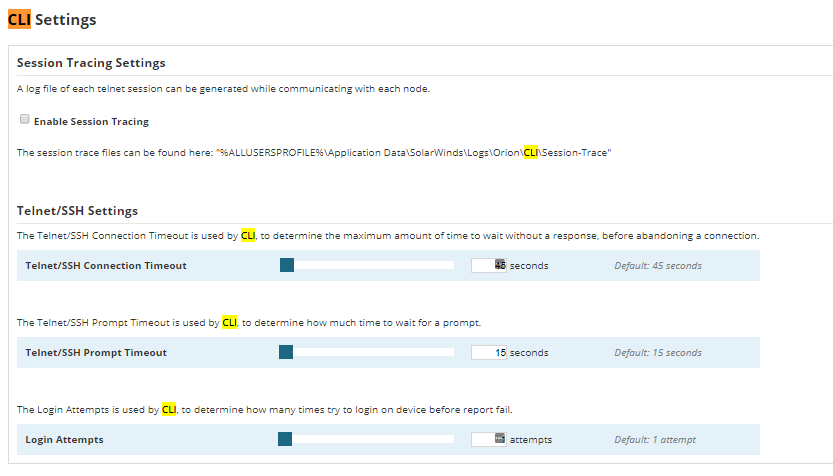Click the Telnet/SSH Connection Timeout slider handle

point(286,266)
